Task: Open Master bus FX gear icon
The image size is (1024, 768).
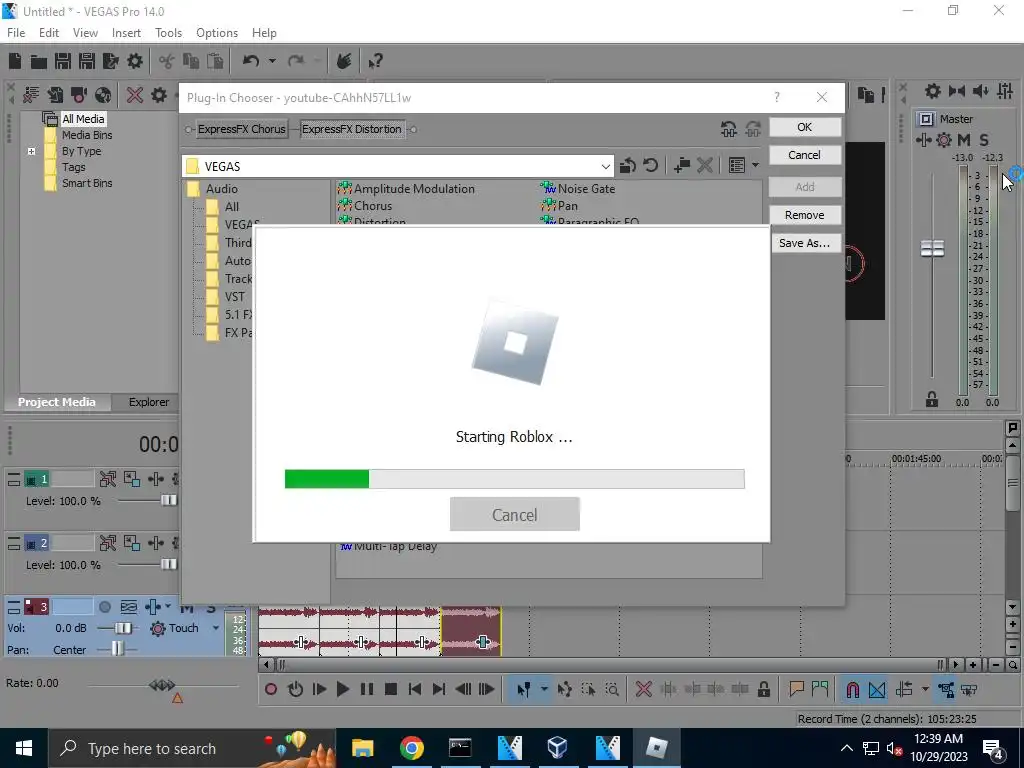Action: (944, 140)
